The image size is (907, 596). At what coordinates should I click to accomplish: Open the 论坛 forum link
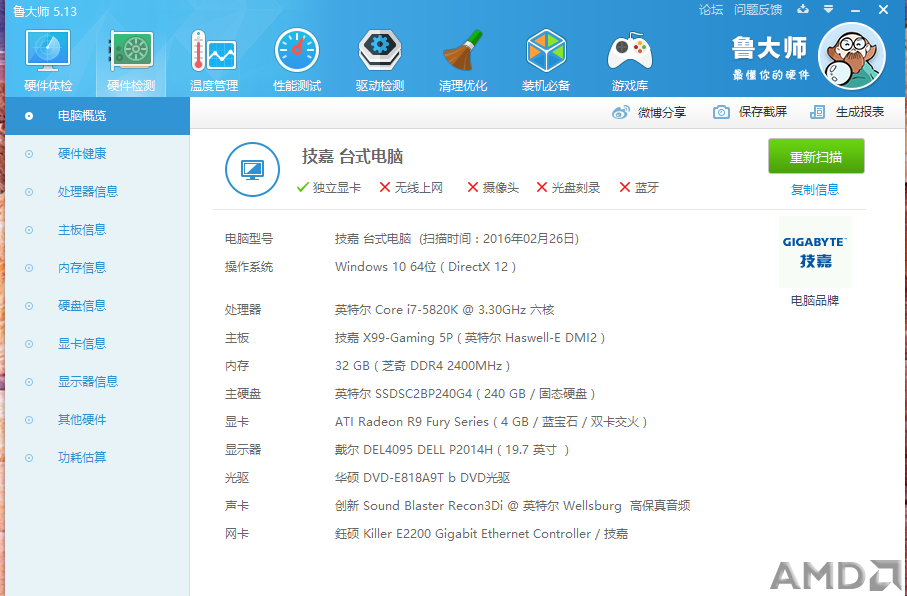pos(710,10)
